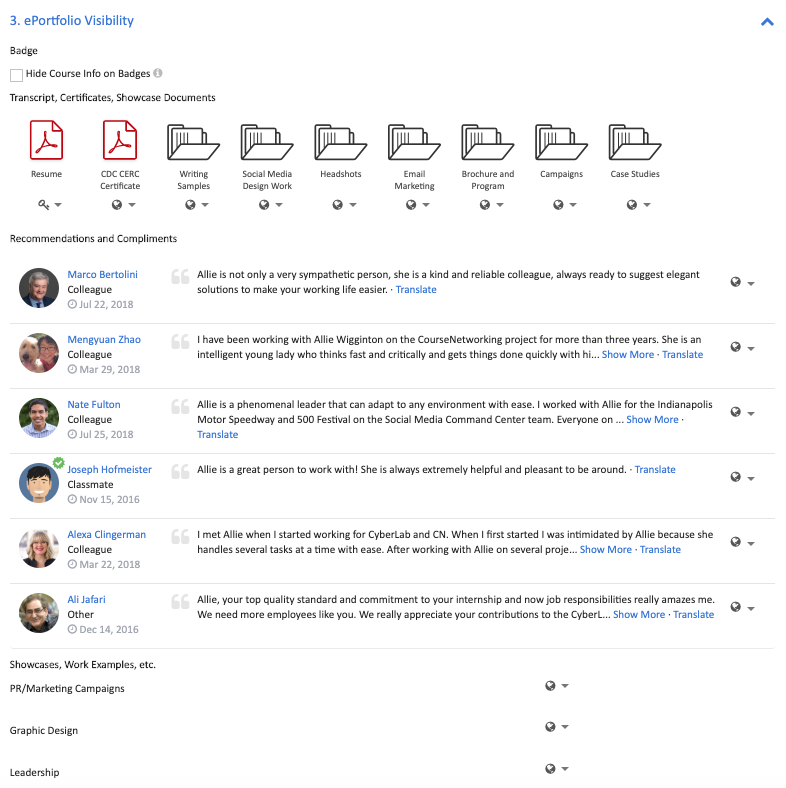This screenshot has height=788, width=786.
Task: Click the verified badge on Joseph Hofmeister's avatar
Action: tap(59, 463)
